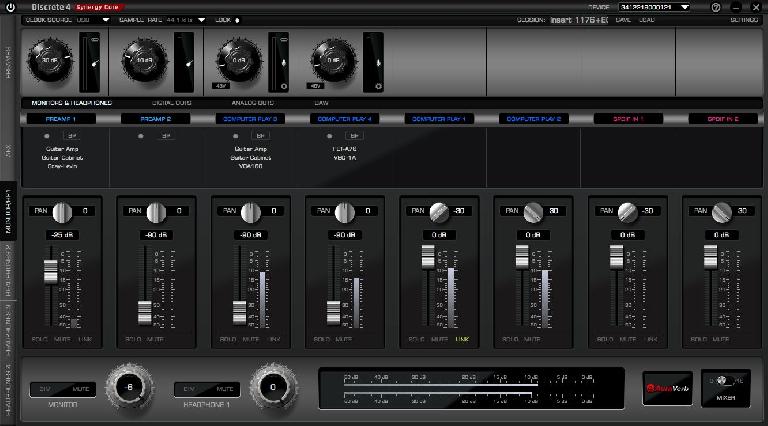Click the power icon beside the Discrete 4 title

pyautogui.click(x=10, y=7)
